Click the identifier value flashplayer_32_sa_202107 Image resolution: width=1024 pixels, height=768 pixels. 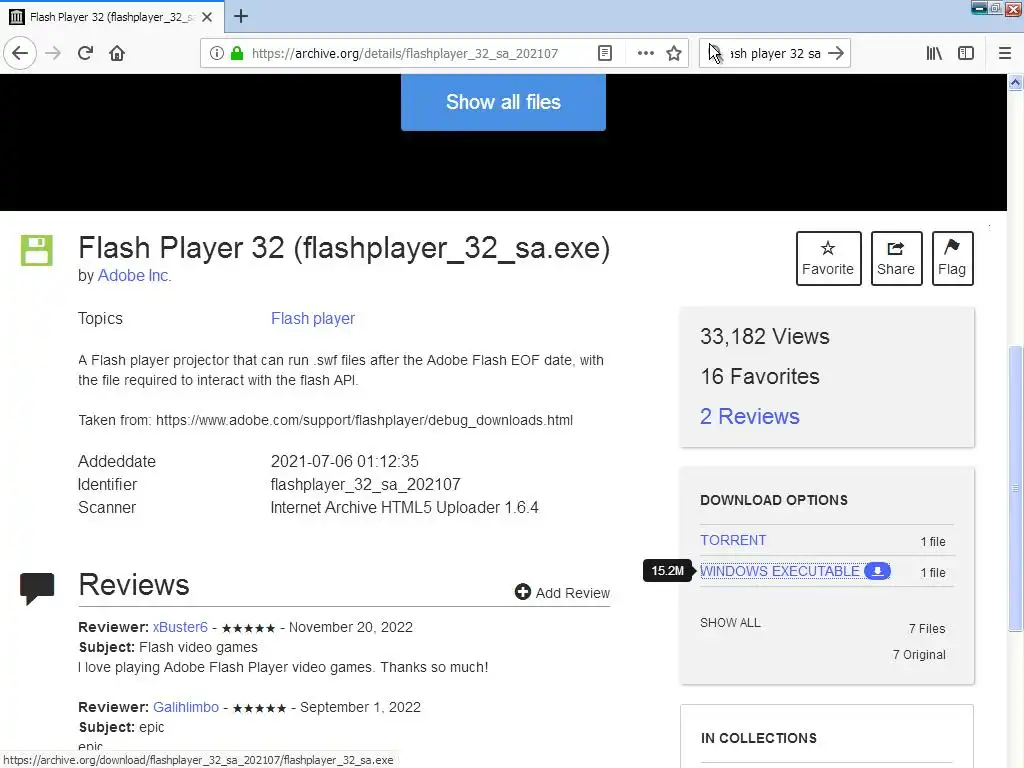tap(366, 485)
